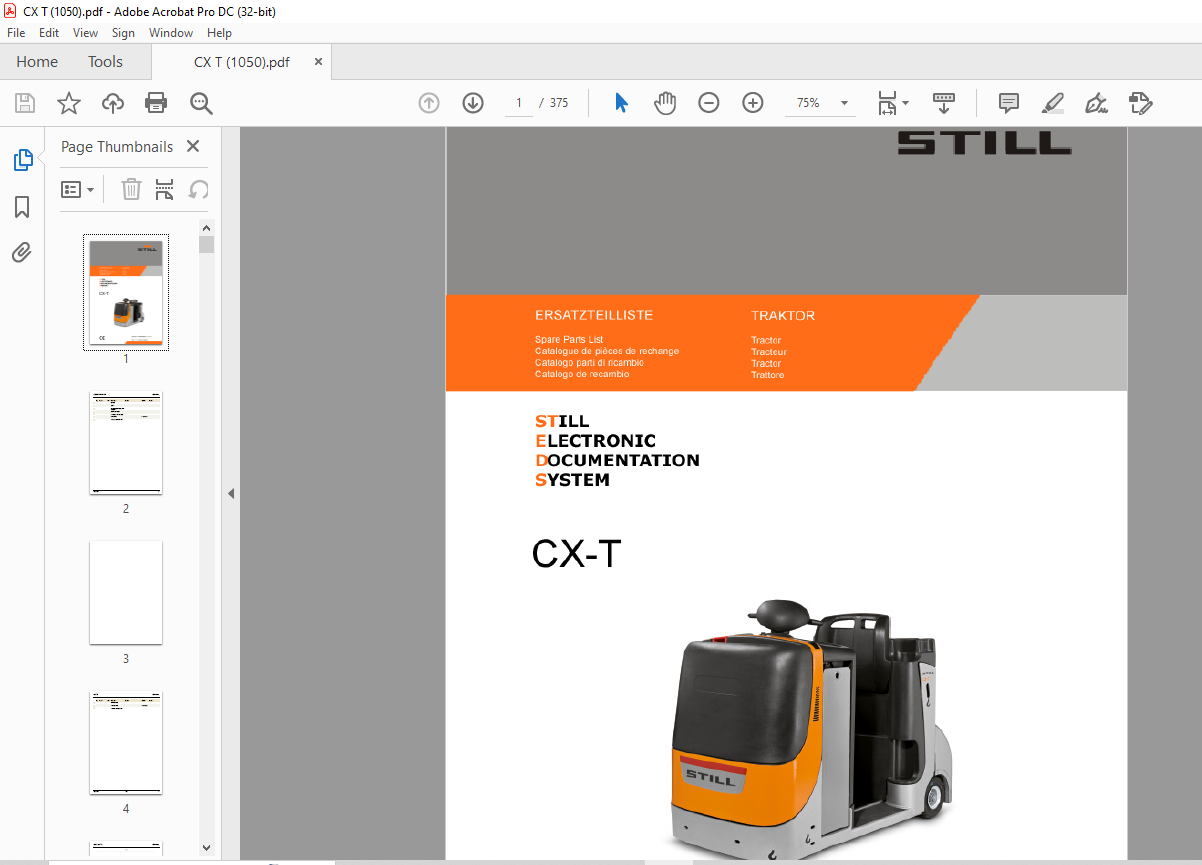Click "Spare Parts List" text line
Image resolution: width=1202 pixels, height=865 pixels.
(x=569, y=340)
